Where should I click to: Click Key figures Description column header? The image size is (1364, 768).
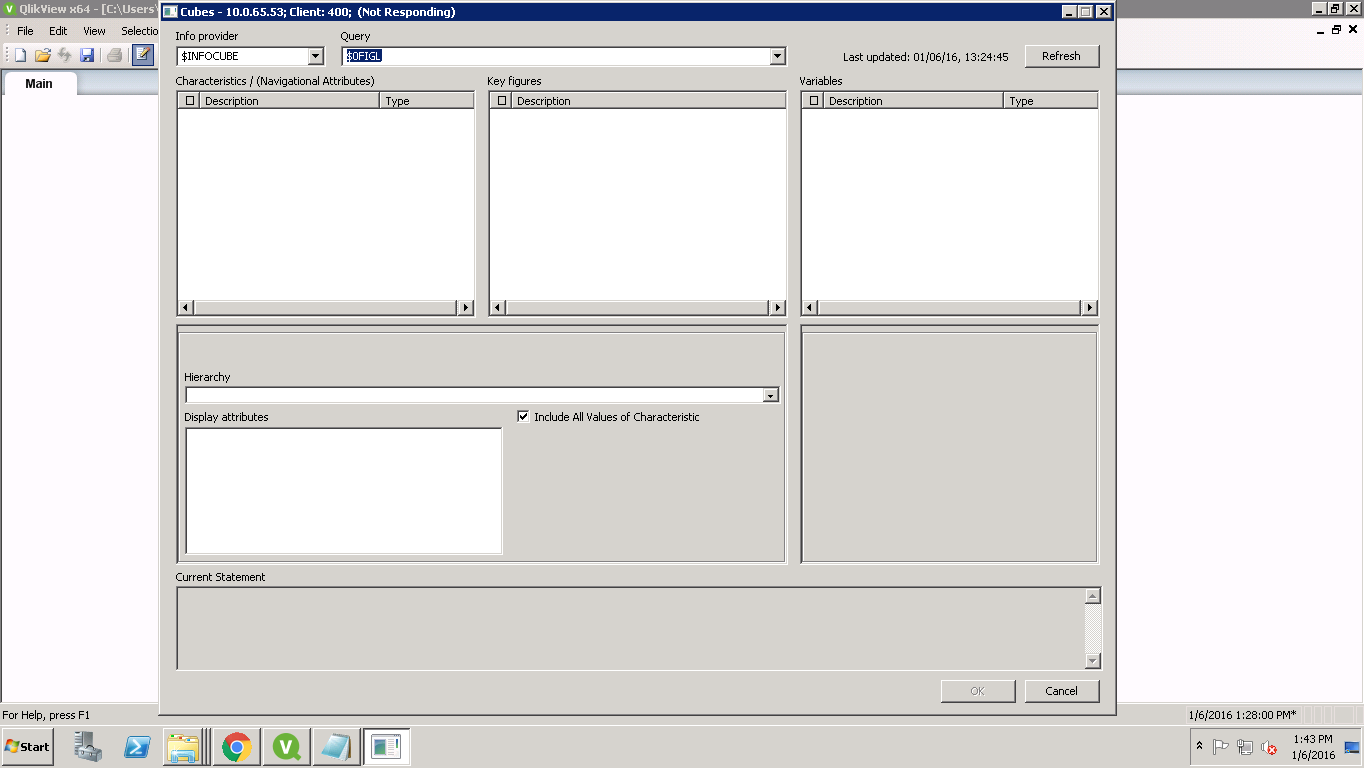(649, 101)
